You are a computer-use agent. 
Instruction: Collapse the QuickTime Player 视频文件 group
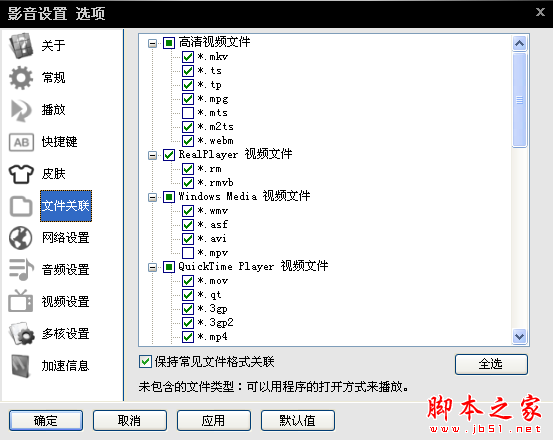[x=152, y=267]
